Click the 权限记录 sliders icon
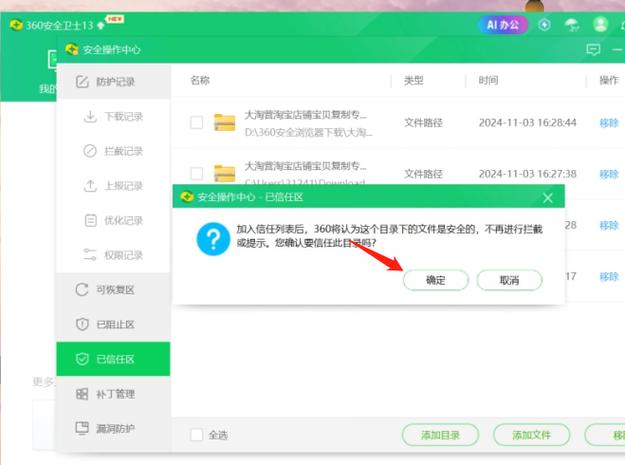 tap(90, 255)
